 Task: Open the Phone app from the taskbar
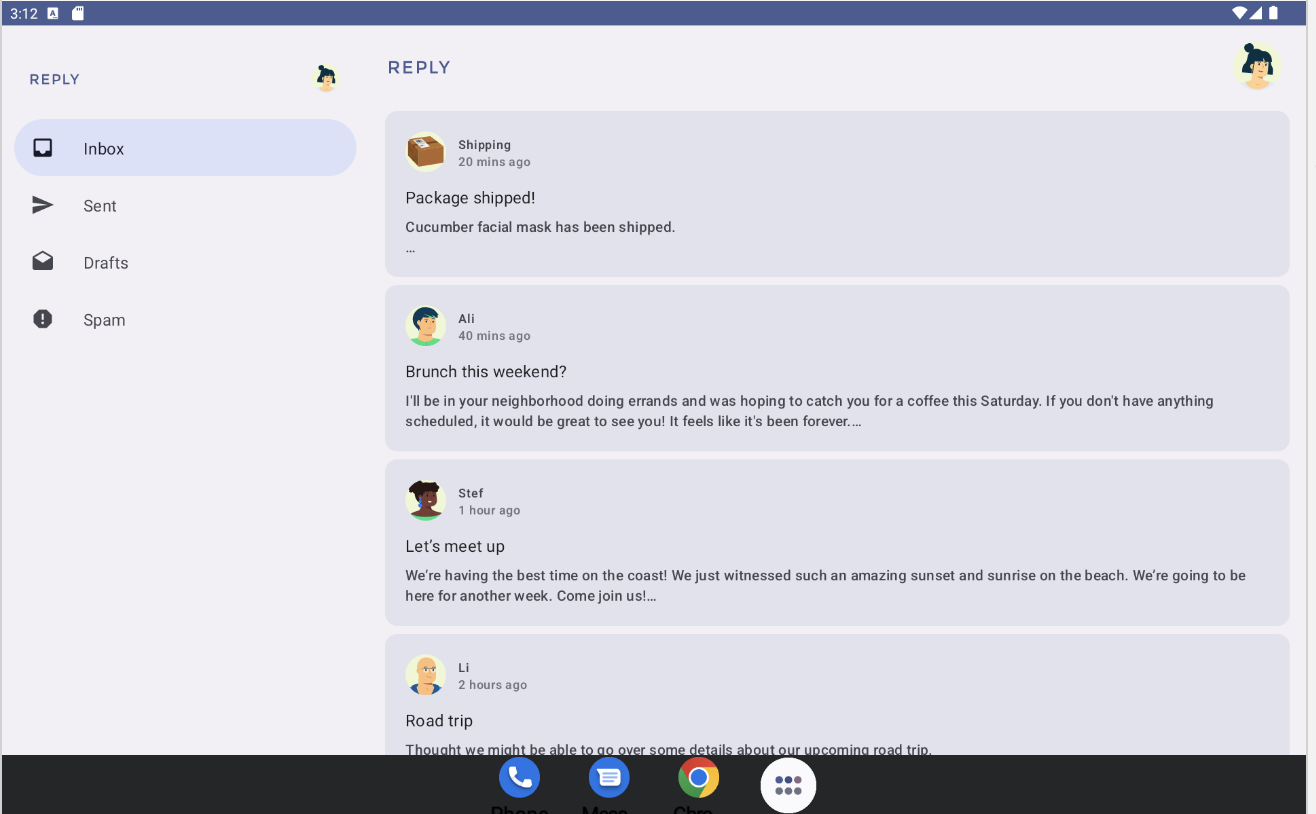(519, 777)
